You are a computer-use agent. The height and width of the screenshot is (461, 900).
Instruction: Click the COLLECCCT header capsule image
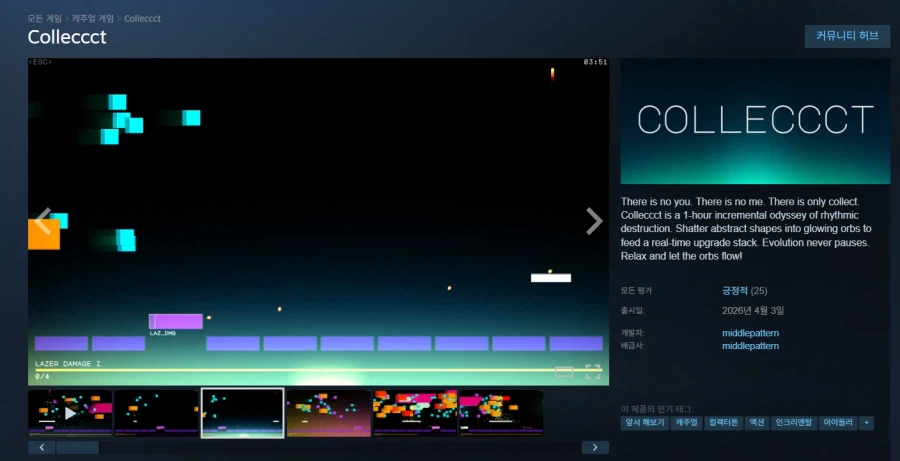[755, 121]
